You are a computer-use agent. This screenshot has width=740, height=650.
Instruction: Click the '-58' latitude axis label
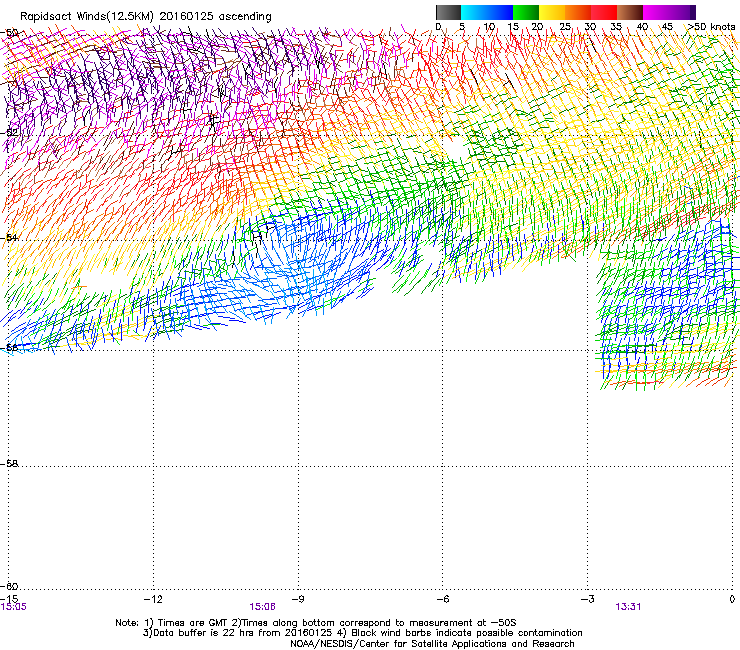coord(9,464)
